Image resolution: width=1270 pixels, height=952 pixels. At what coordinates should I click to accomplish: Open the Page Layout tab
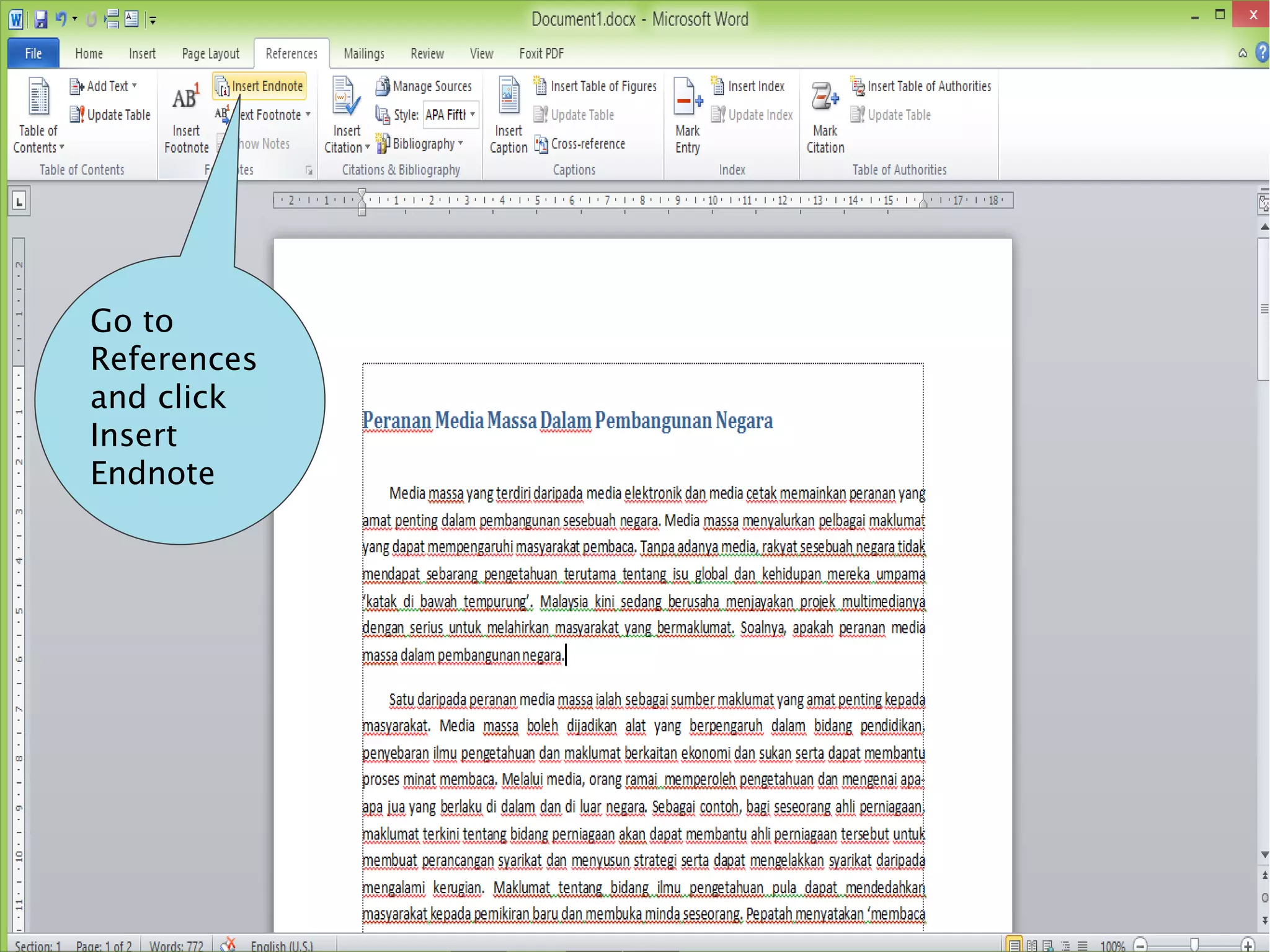210,53
